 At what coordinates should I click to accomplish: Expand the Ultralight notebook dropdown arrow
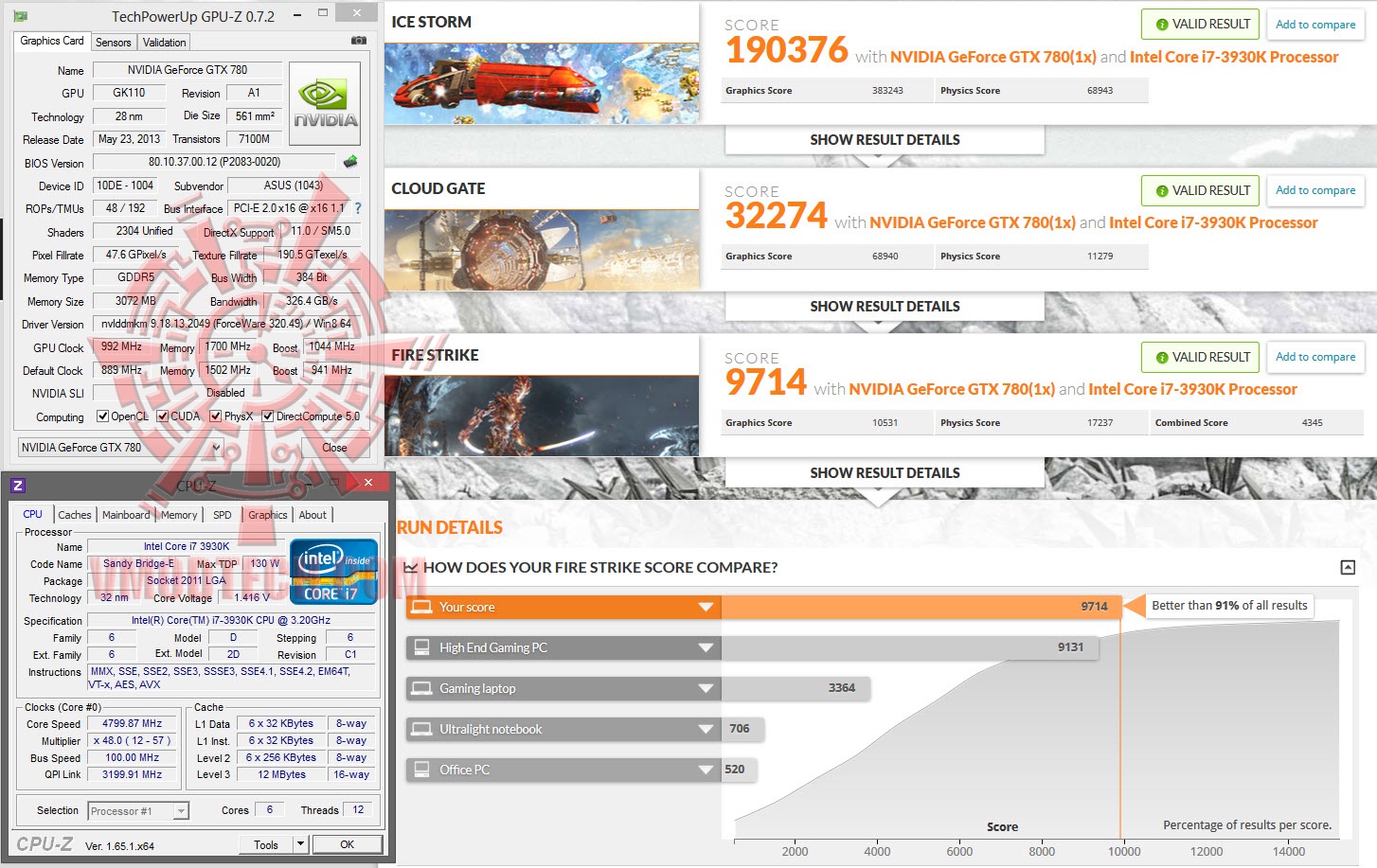click(x=706, y=729)
